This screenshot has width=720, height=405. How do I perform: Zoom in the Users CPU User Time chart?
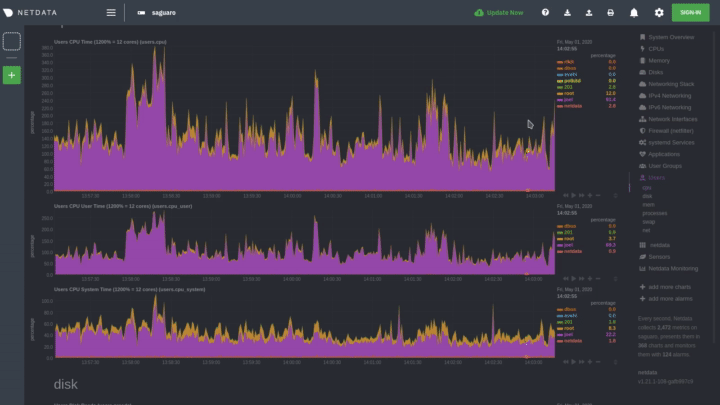(x=590, y=279)
